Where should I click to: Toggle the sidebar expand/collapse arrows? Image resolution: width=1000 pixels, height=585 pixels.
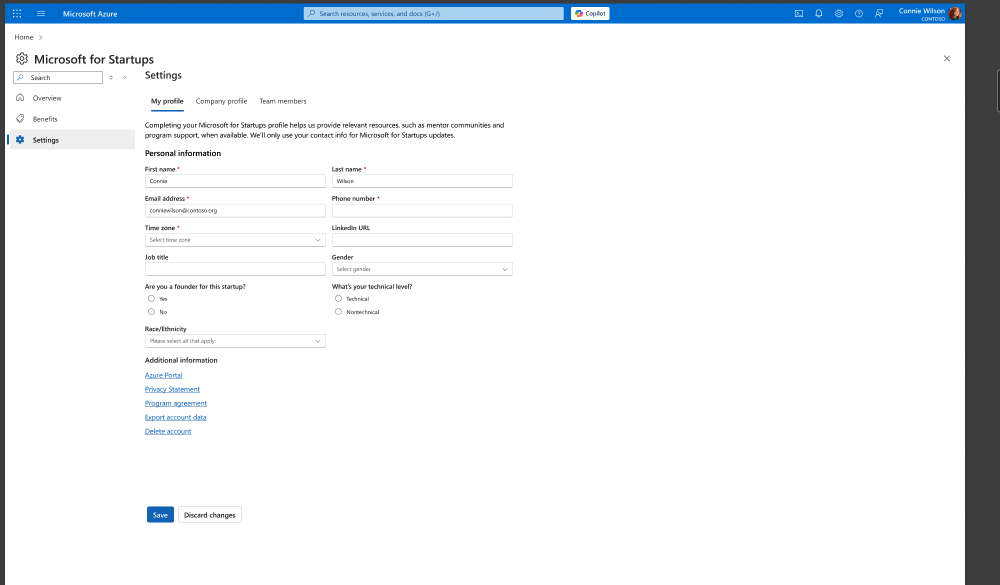click(111, 78)
